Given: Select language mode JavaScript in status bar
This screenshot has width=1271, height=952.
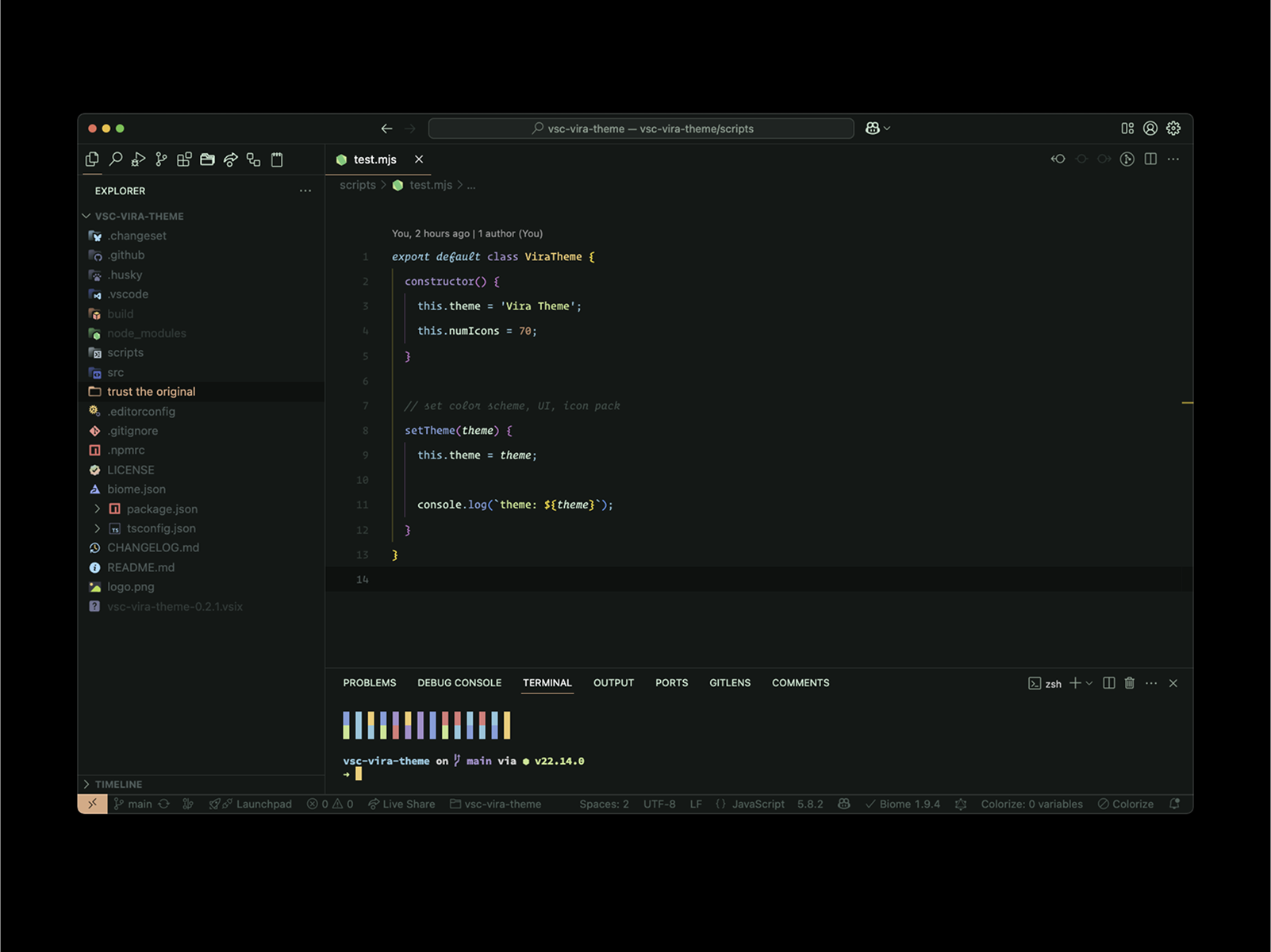Looking at the screenshot, I should pyautogui.click(x=758, y=804).
